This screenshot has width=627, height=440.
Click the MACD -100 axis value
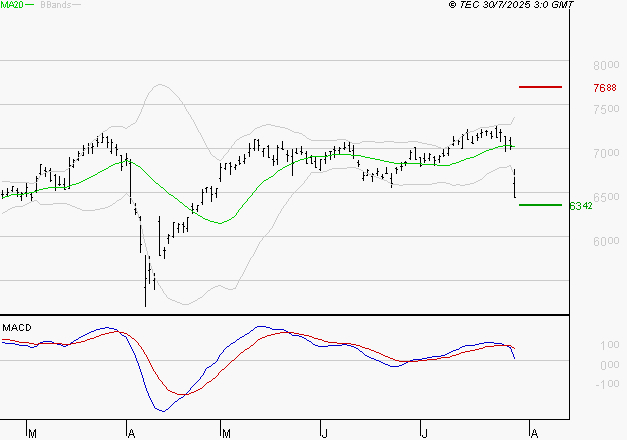tap(608, 384)
